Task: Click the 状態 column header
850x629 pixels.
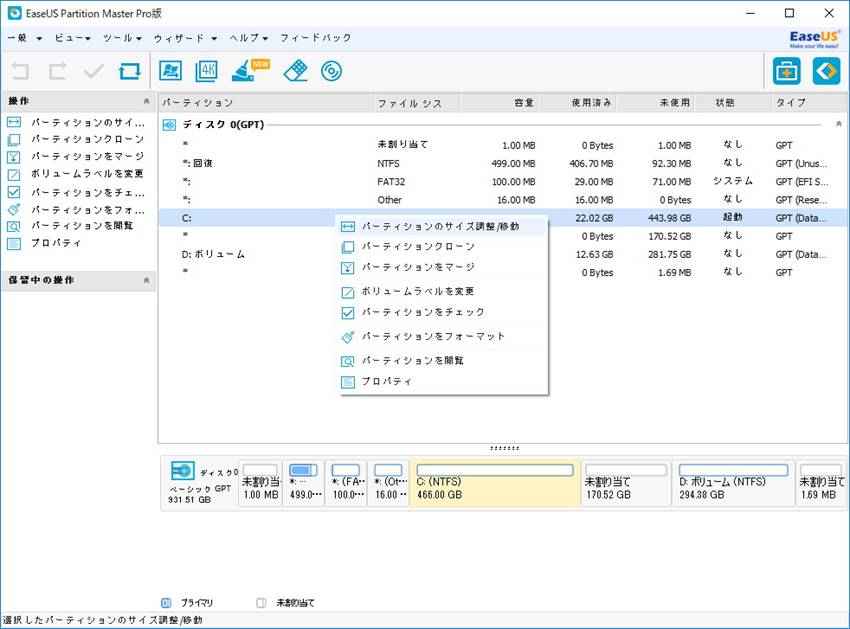Action: pos(733,102)
